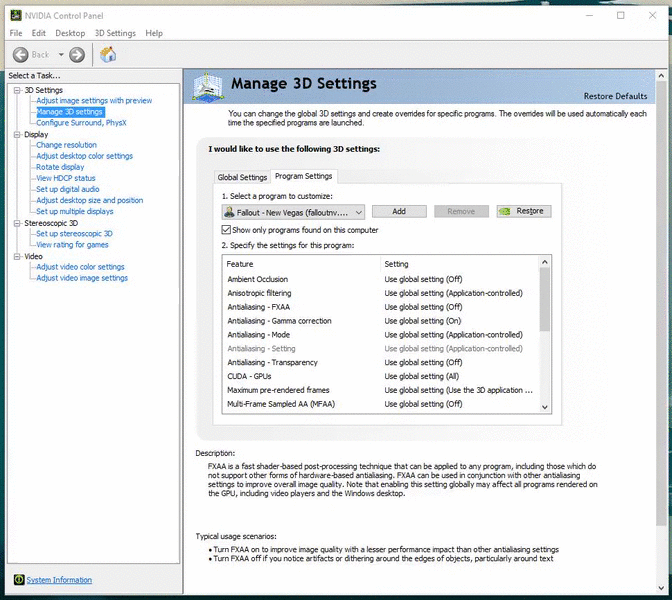Open the 3D Settings menu
The width and height of the screenshot is (672, 600).
[x=115, y=33]
